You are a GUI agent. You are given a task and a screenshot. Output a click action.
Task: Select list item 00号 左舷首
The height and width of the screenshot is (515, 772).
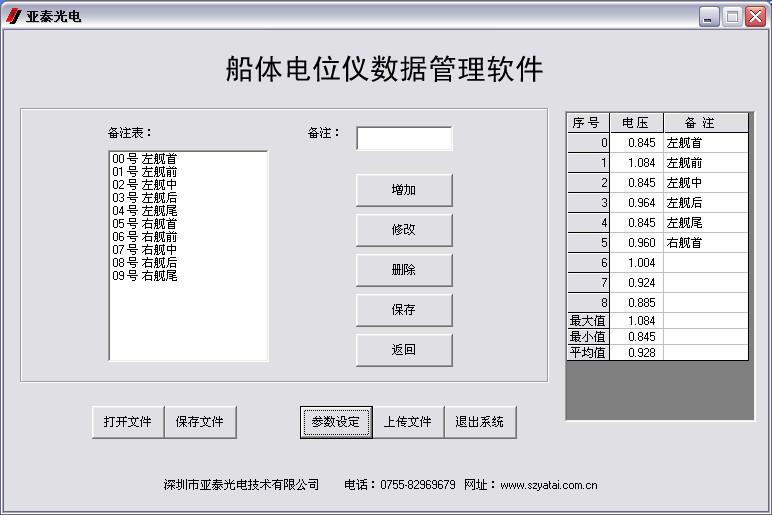145,159
